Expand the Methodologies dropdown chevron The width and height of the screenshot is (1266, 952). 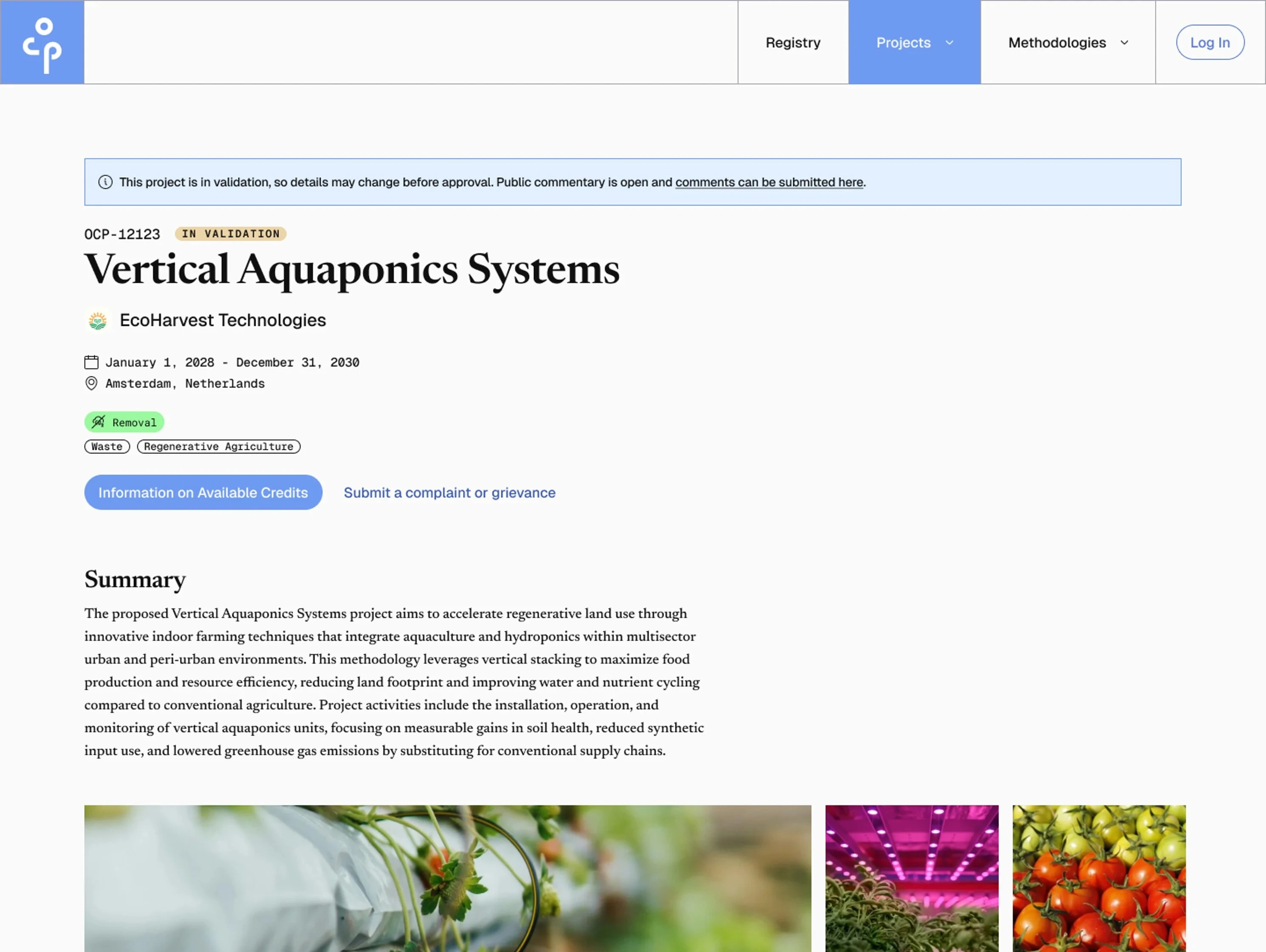click(x=1125, y=43)
